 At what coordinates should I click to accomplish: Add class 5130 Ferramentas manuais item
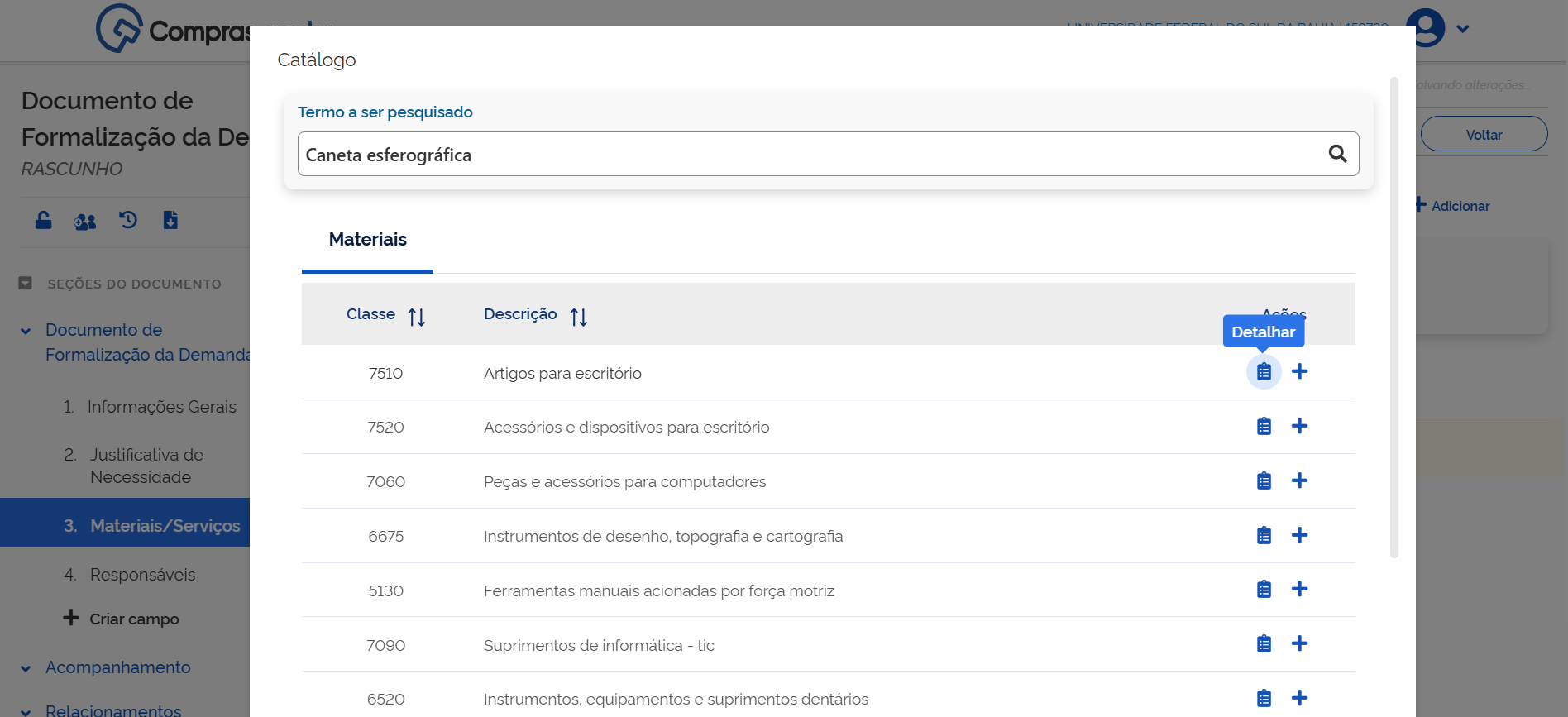[1299, 589]
